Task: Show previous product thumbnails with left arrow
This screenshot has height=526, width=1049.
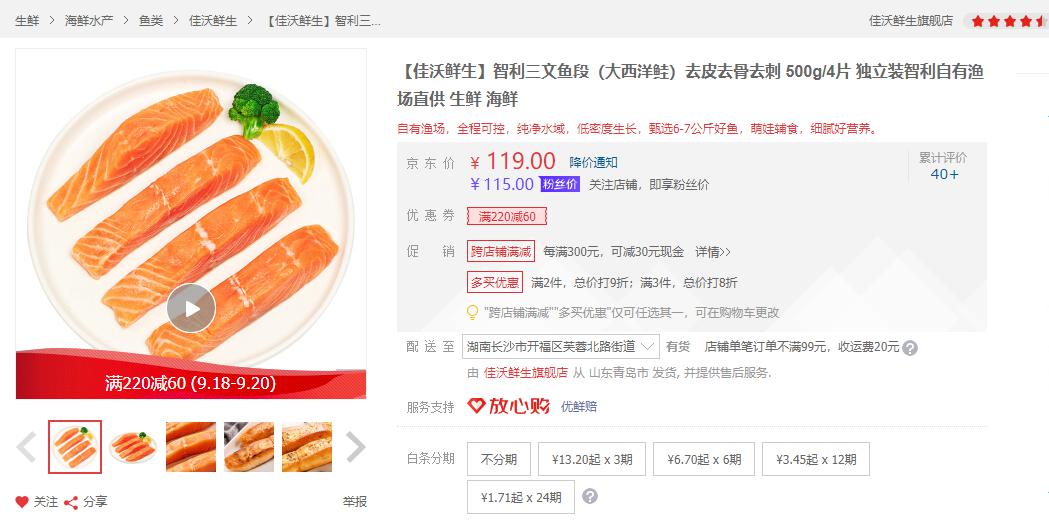Action: [27, 447]
